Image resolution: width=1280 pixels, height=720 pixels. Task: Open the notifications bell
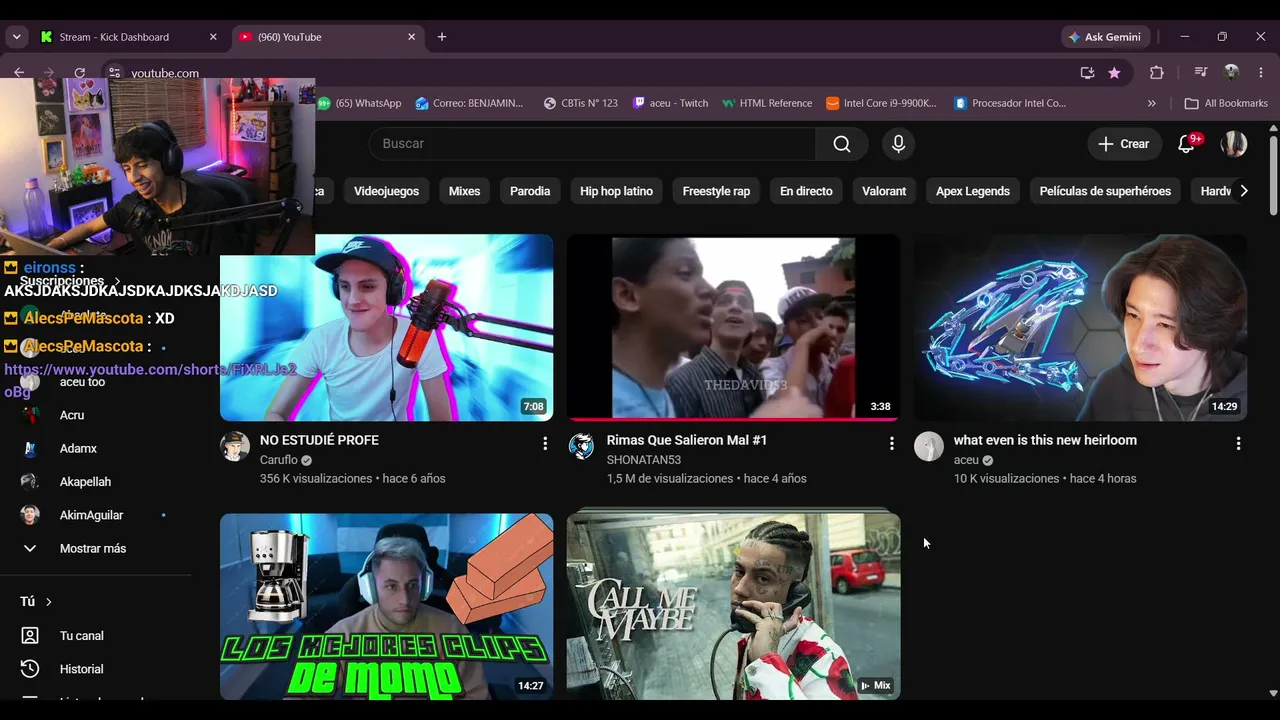(x=1187, y=144)
